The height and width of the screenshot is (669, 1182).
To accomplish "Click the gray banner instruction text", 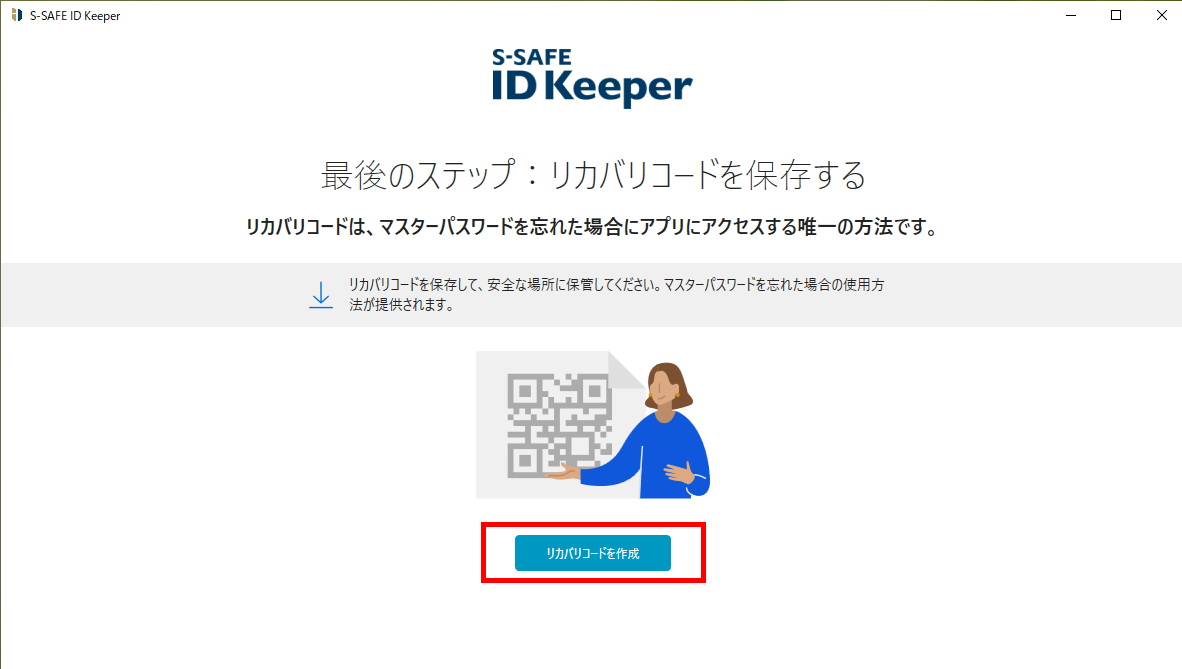I will point(616,295).
